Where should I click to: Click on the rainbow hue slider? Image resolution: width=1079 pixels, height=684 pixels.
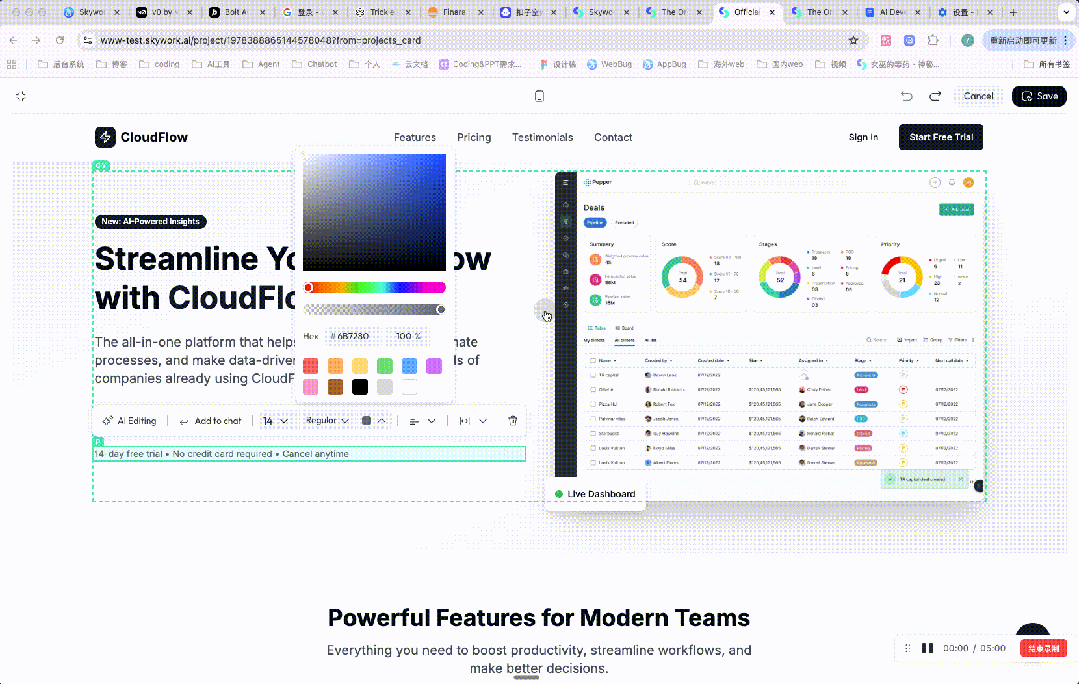[375, 288]
